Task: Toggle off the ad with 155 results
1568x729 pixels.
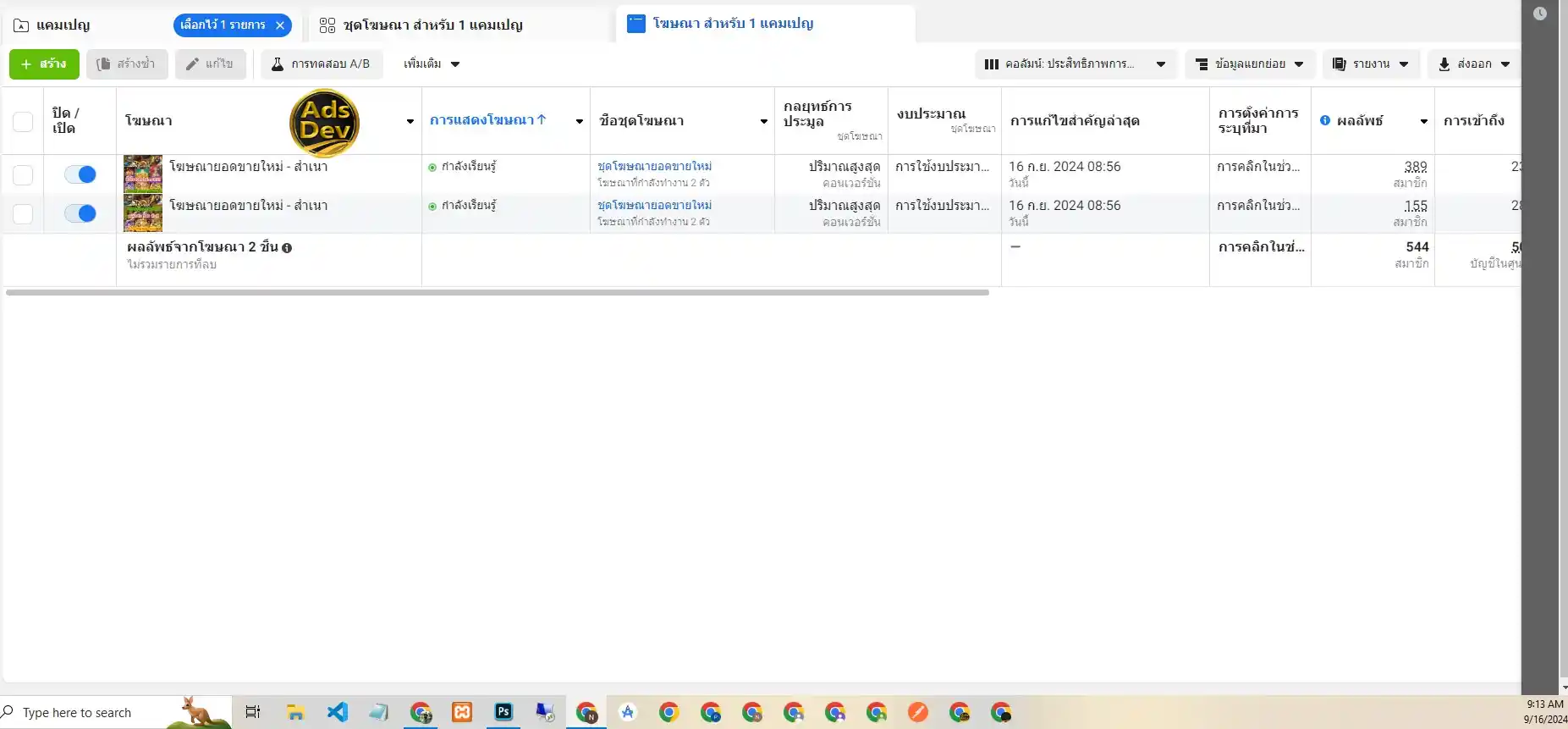Action: coord(80,213)
